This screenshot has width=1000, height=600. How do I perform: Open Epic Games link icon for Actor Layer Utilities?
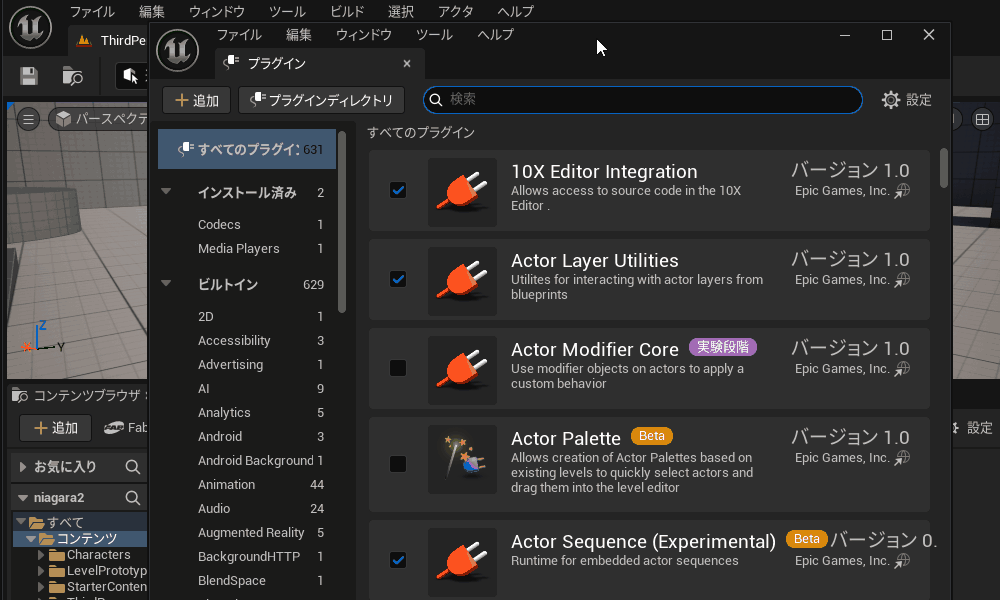tap(902, 280)
